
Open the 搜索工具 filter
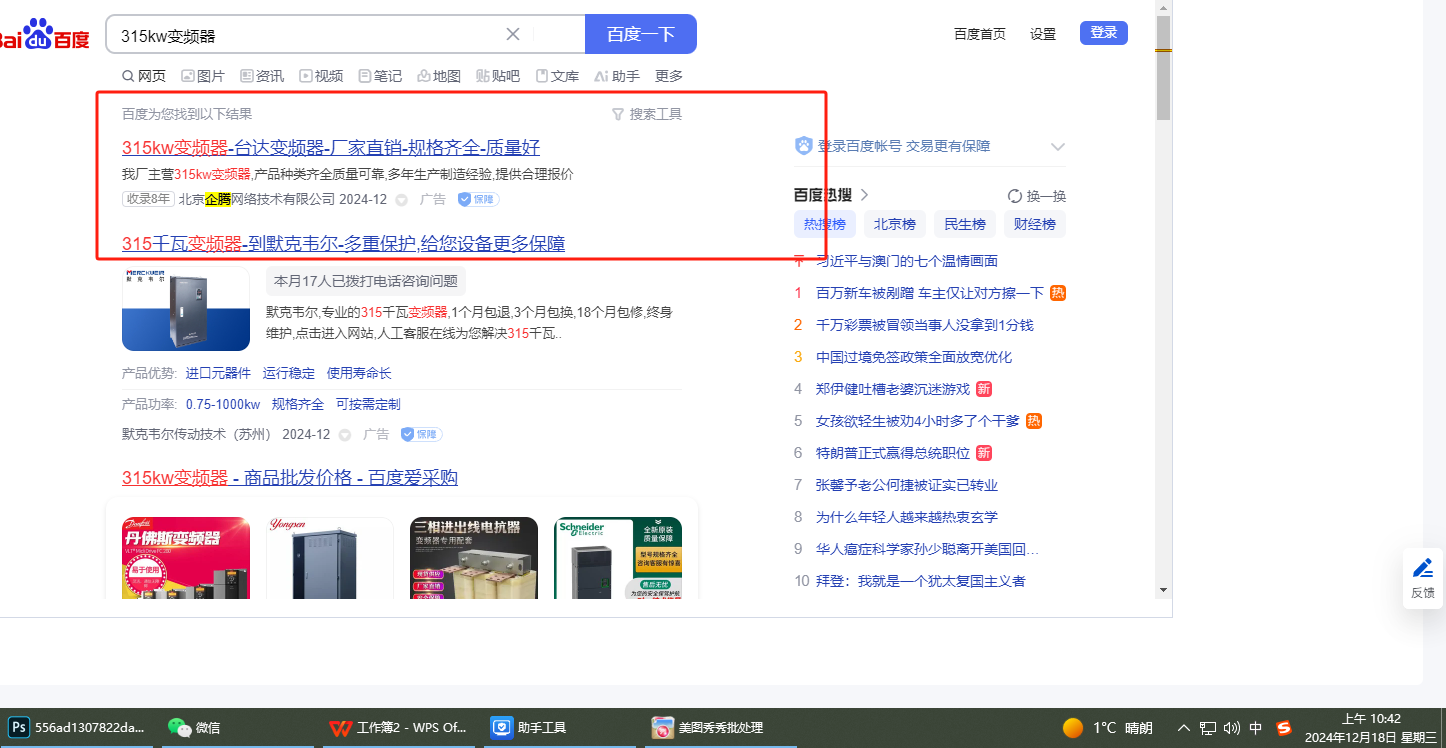(646, 114)
